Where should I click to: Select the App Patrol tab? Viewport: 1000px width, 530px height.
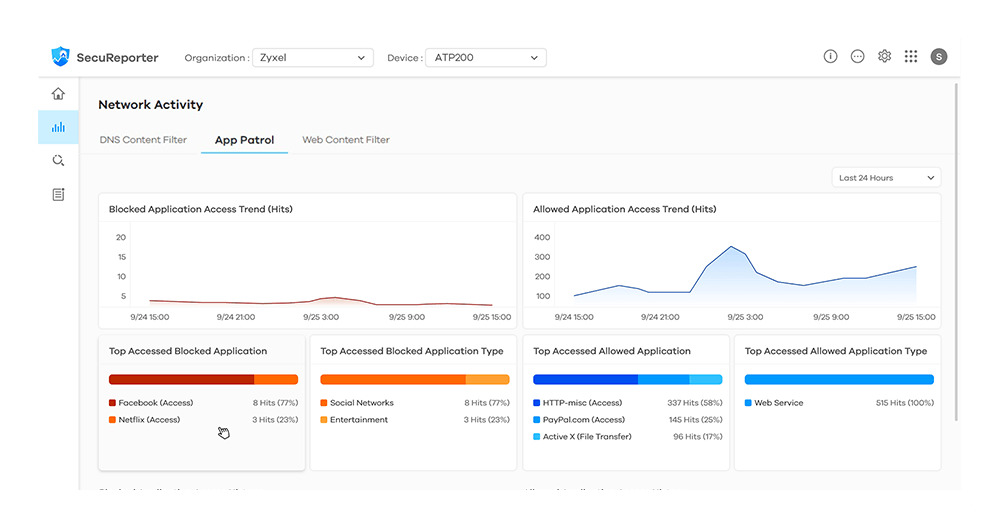(x=244, y=140)
